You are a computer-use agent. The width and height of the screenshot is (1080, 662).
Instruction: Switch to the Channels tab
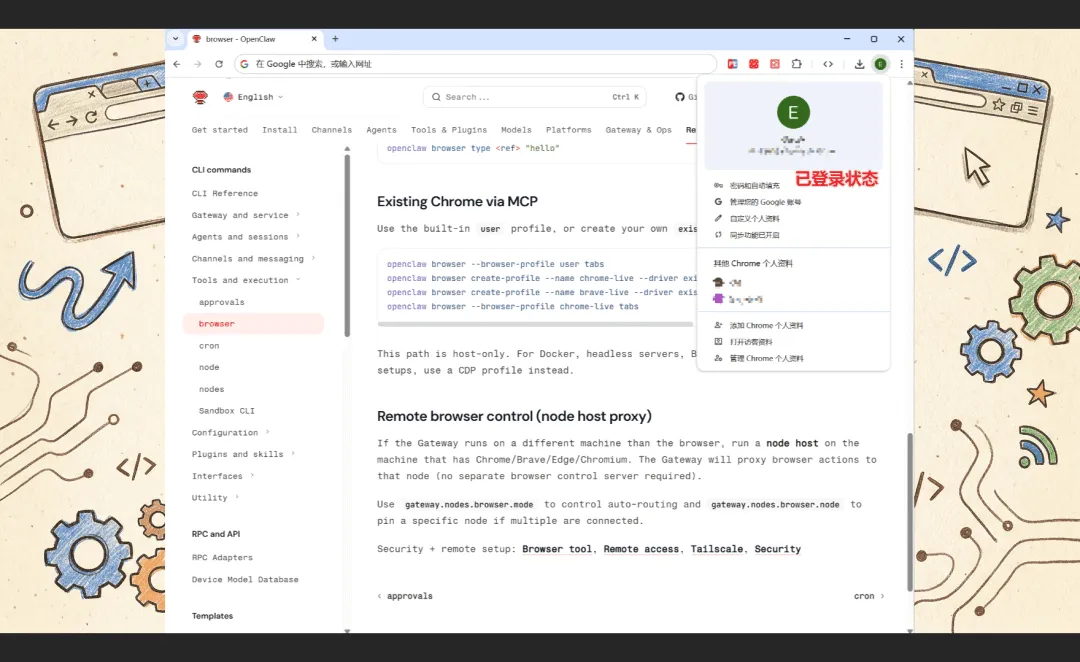331,130
